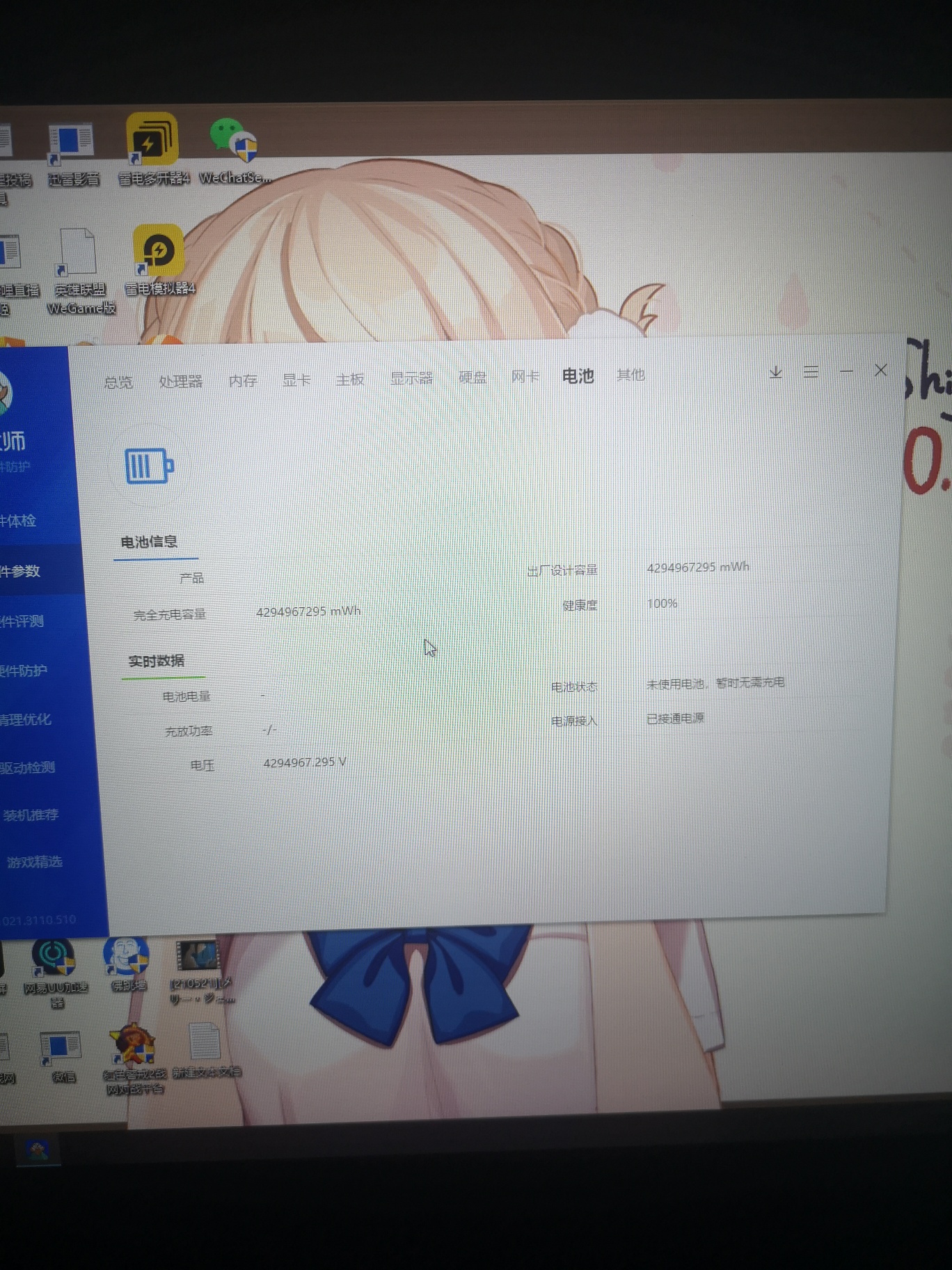
Task: Click the 电压 label
Action: point(203,765)
